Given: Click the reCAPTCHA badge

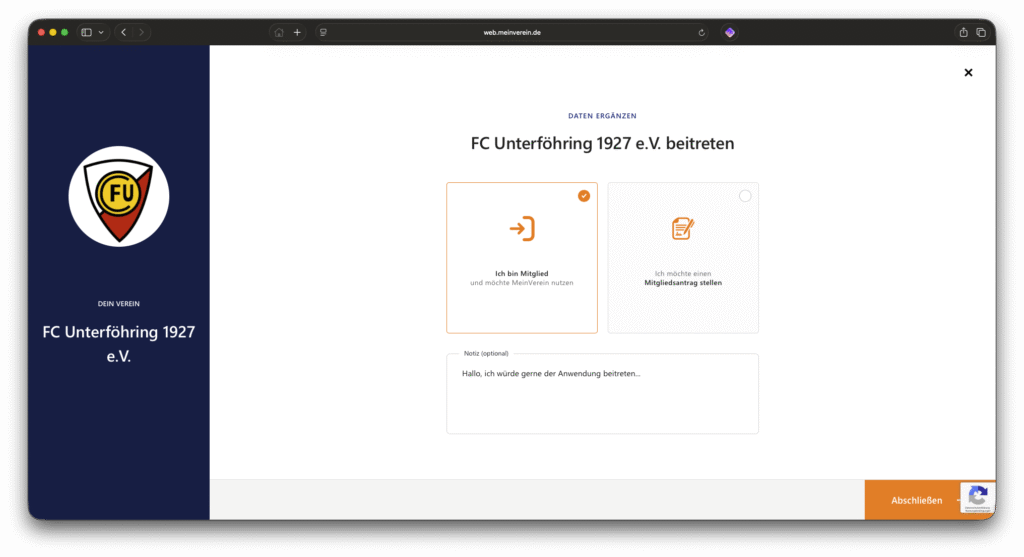Looking at the screenshot, I should [x=977, y=497].
